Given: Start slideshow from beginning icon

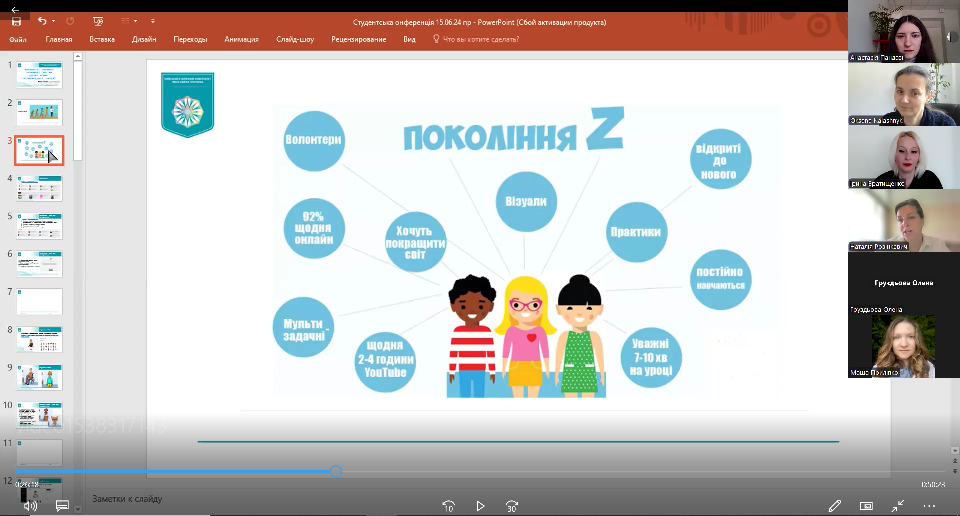Looking at the screenshot, I should (x=97, y=21).
